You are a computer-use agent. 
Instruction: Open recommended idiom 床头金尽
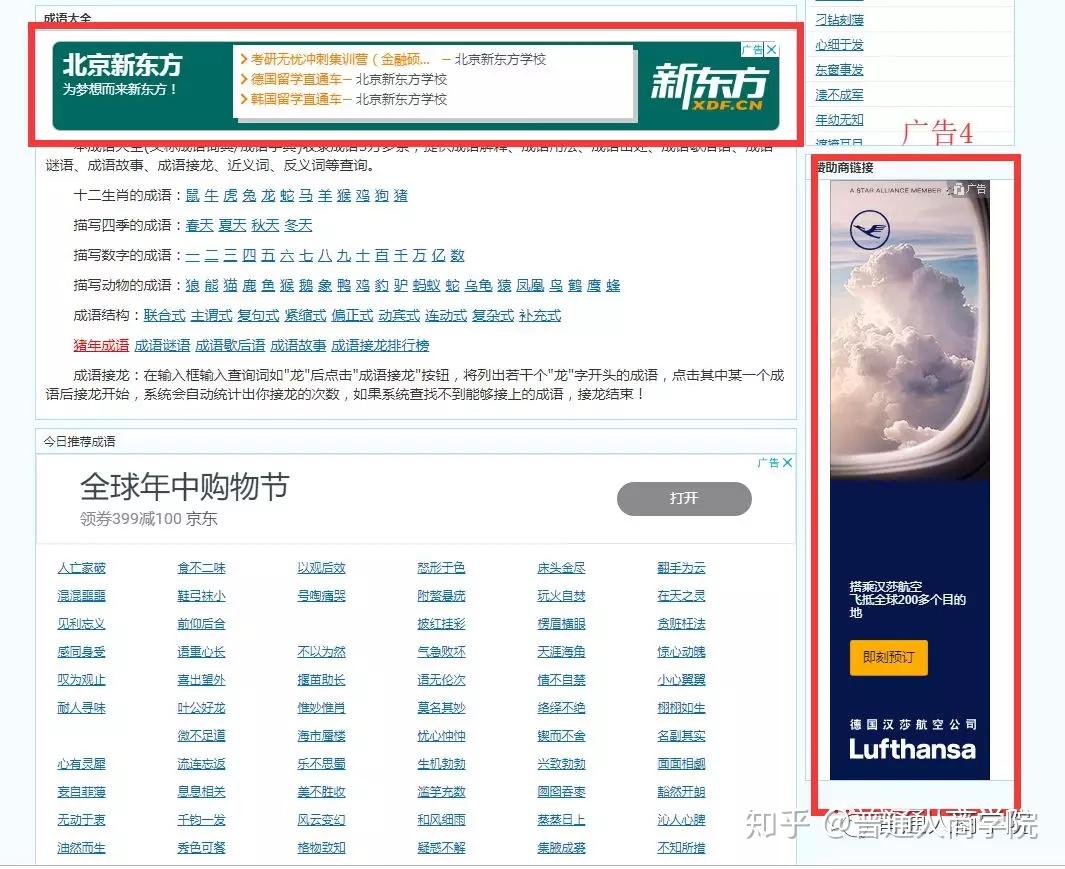[561, 568]
